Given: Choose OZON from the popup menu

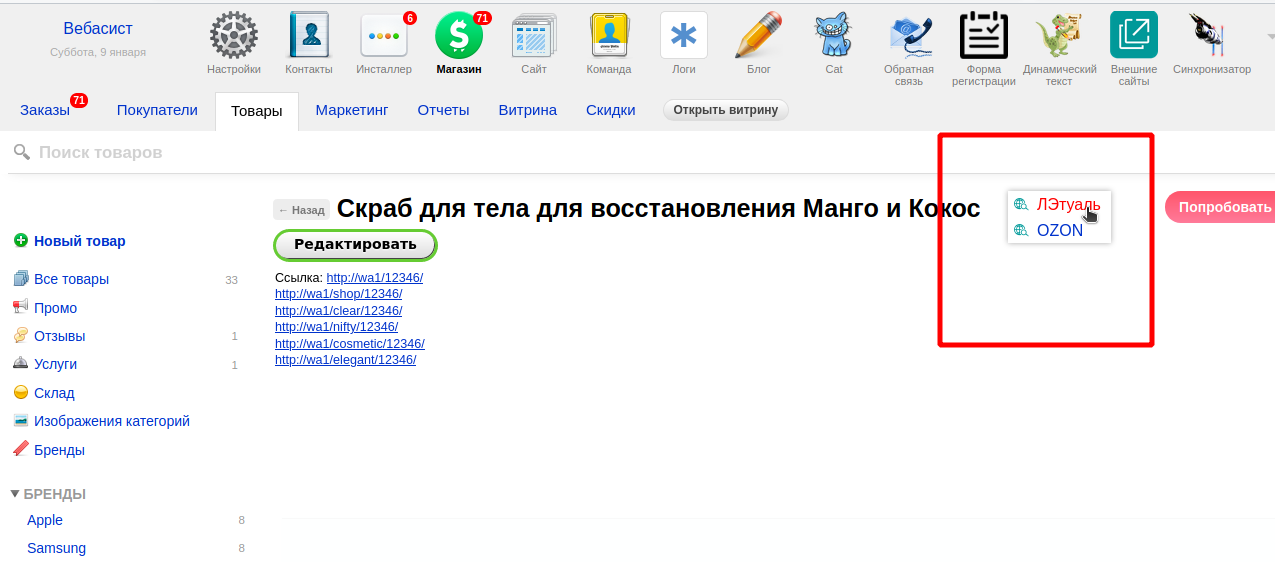Looking at the screenshot, I should [1060, 230].
